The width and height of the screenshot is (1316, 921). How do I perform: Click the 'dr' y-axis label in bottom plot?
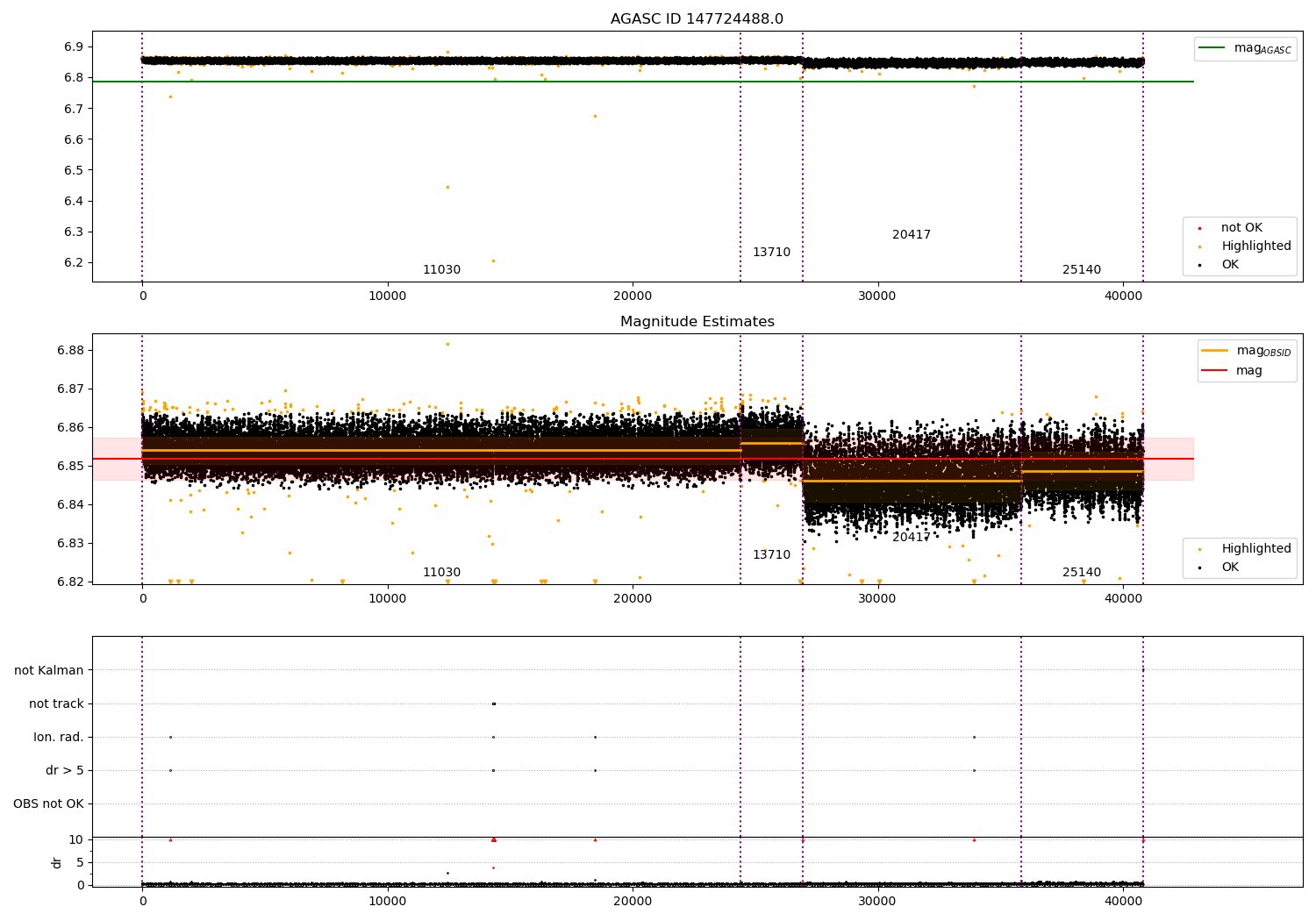(57, 863)
